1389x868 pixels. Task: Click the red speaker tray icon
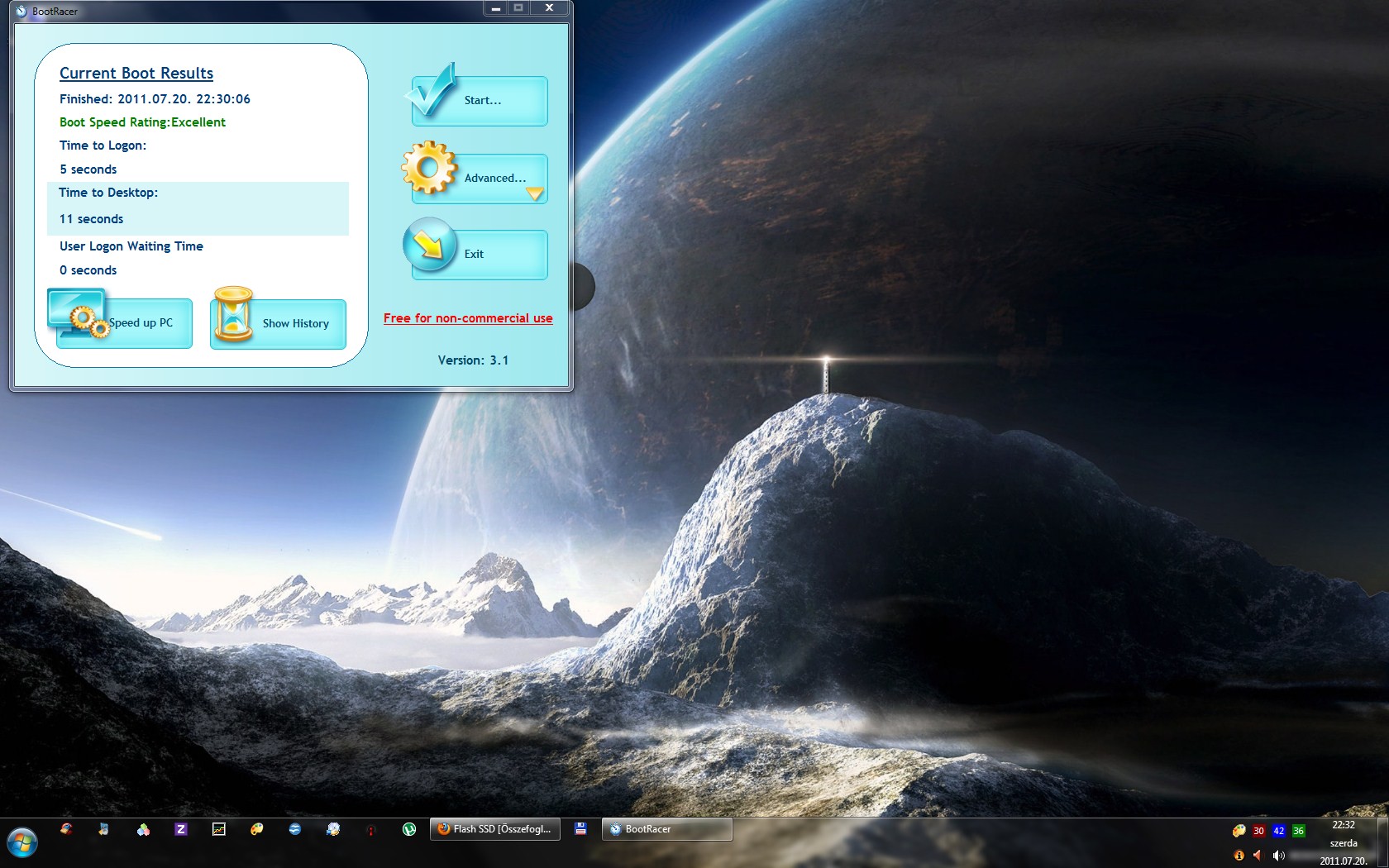tap(1258, 855)
